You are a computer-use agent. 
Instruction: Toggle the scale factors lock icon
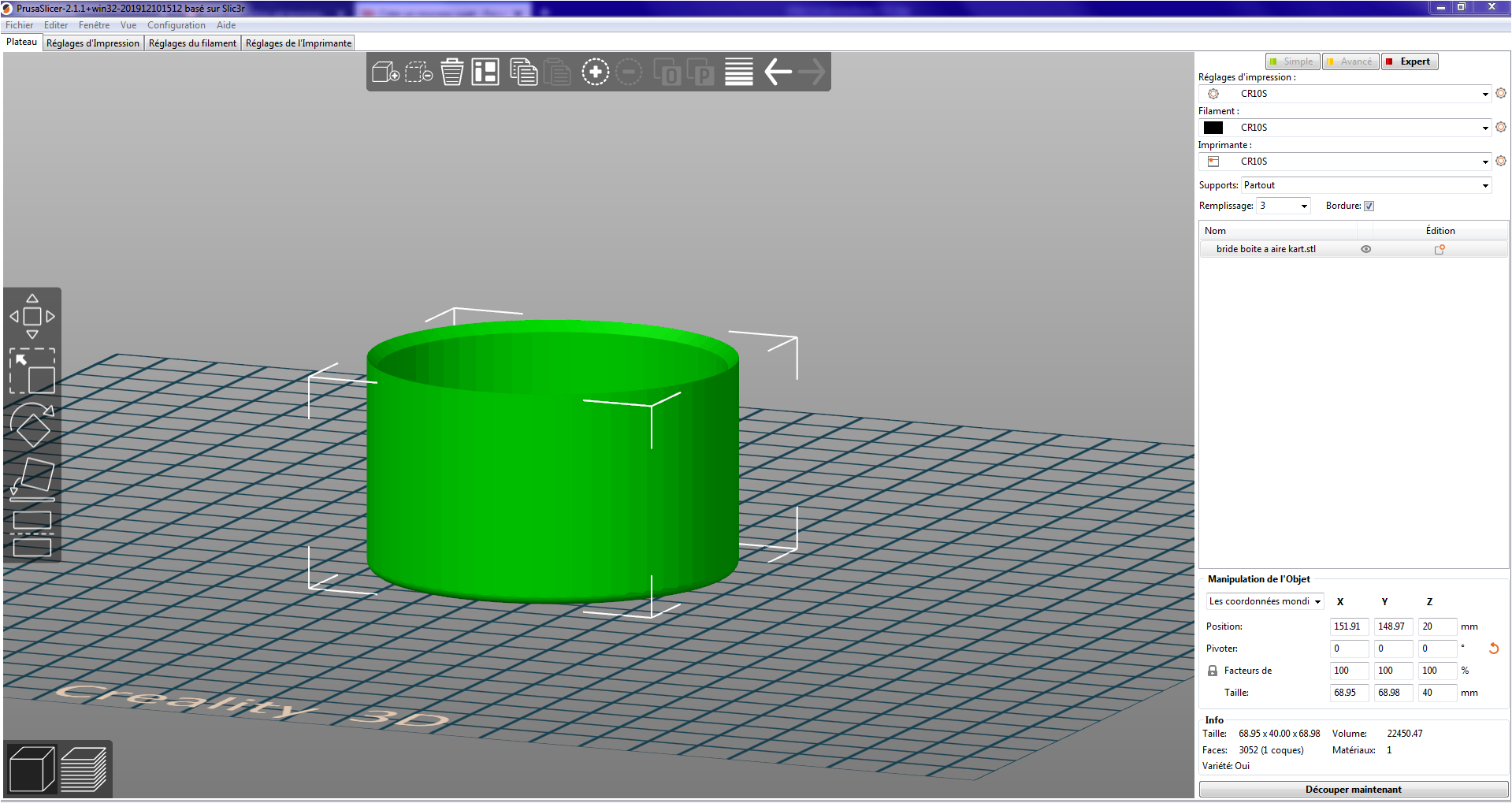[1213, 671]
